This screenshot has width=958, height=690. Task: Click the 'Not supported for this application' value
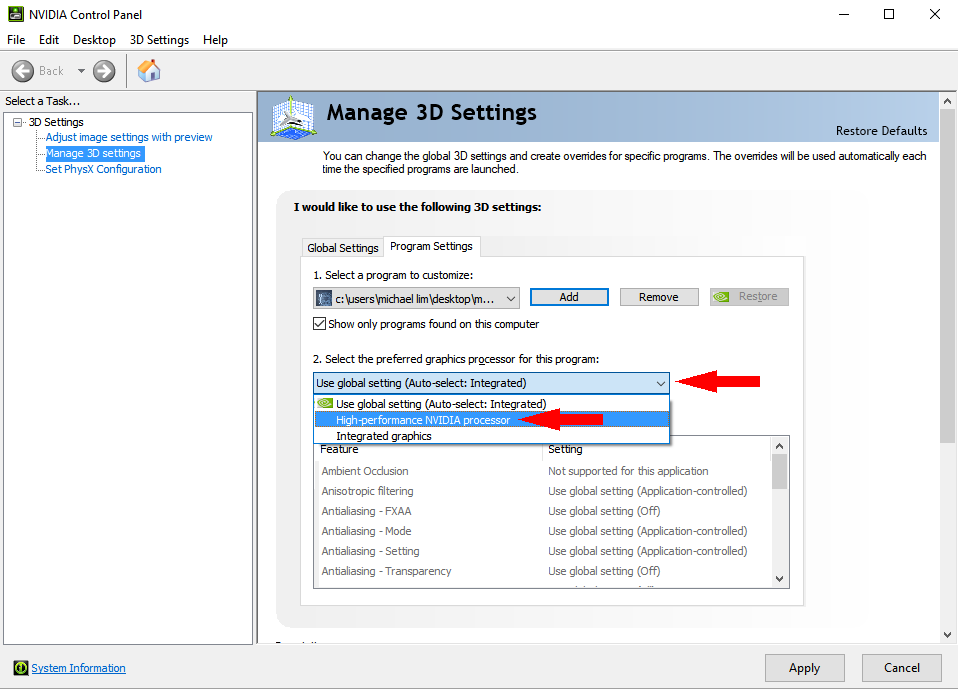(628, 471)
